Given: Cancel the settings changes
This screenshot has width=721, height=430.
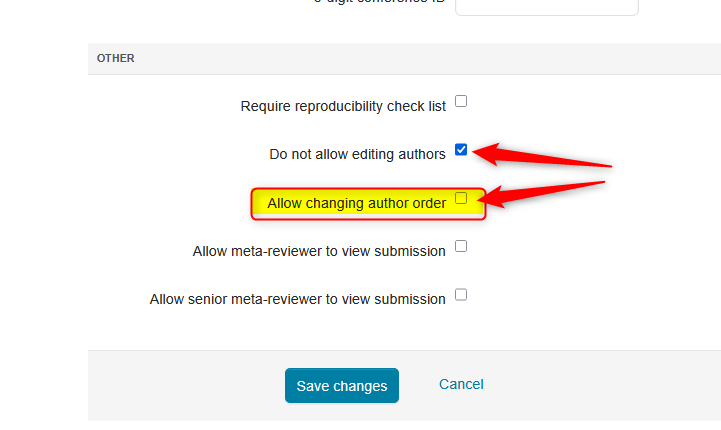Looking at the screenshot, I should 461,384.
